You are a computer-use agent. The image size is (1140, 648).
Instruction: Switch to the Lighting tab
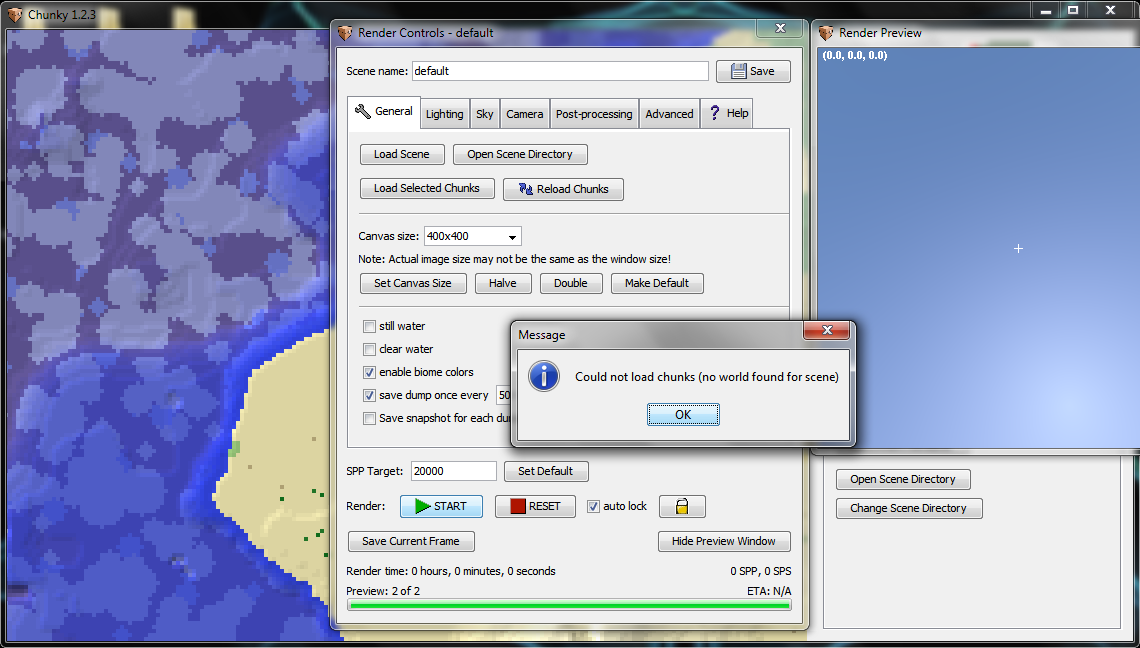[x=444, y=113]
